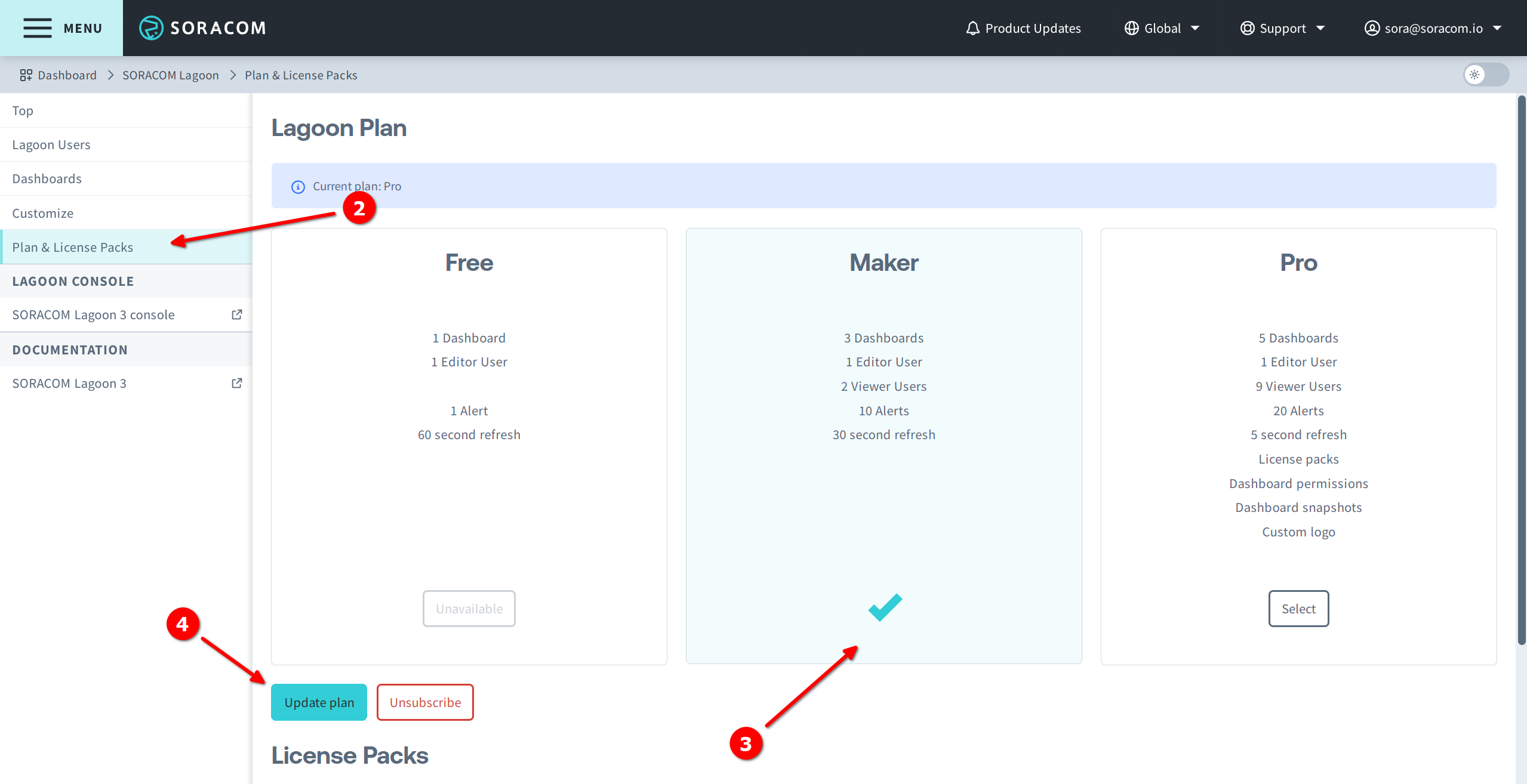Click the Global region selector icon
This screenshot has height=784, width=1527.
(1130, 27)
